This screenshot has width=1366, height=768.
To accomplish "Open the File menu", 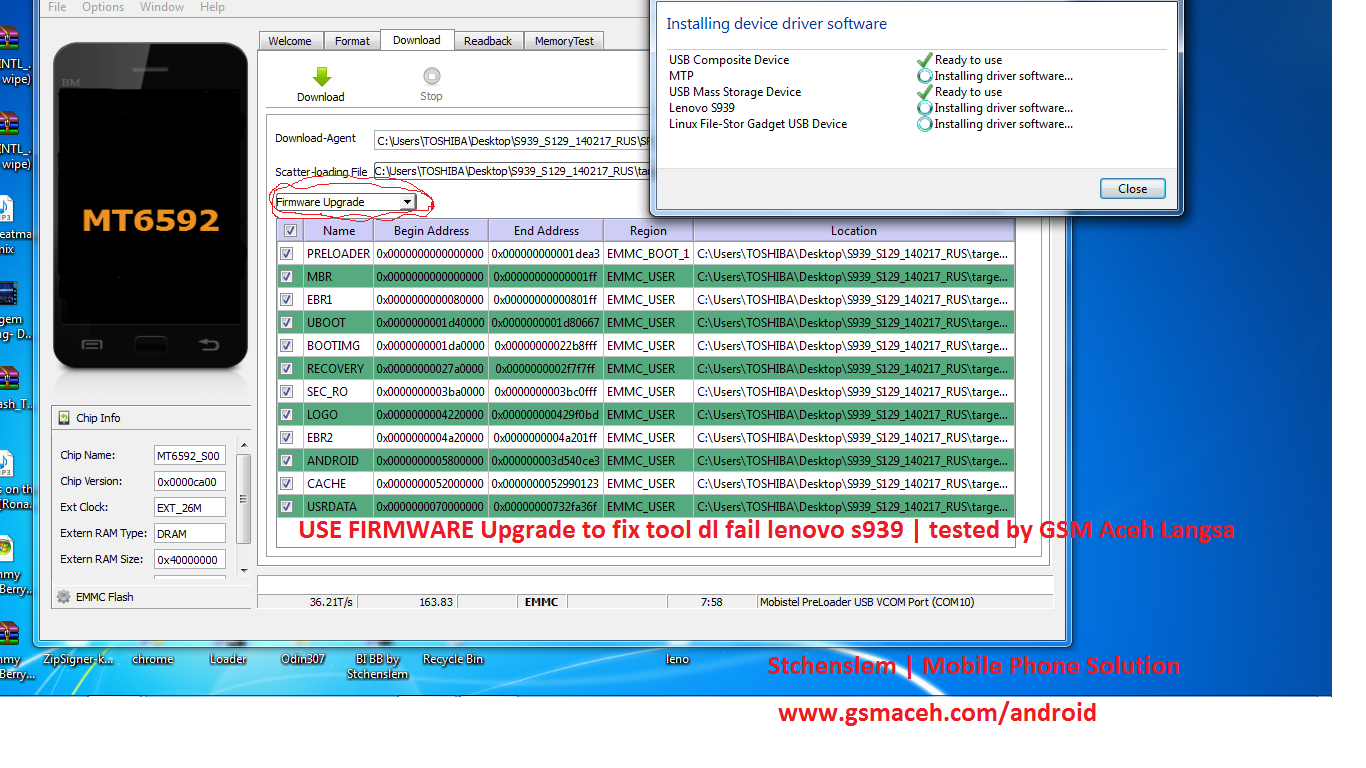I will point(57,7).
